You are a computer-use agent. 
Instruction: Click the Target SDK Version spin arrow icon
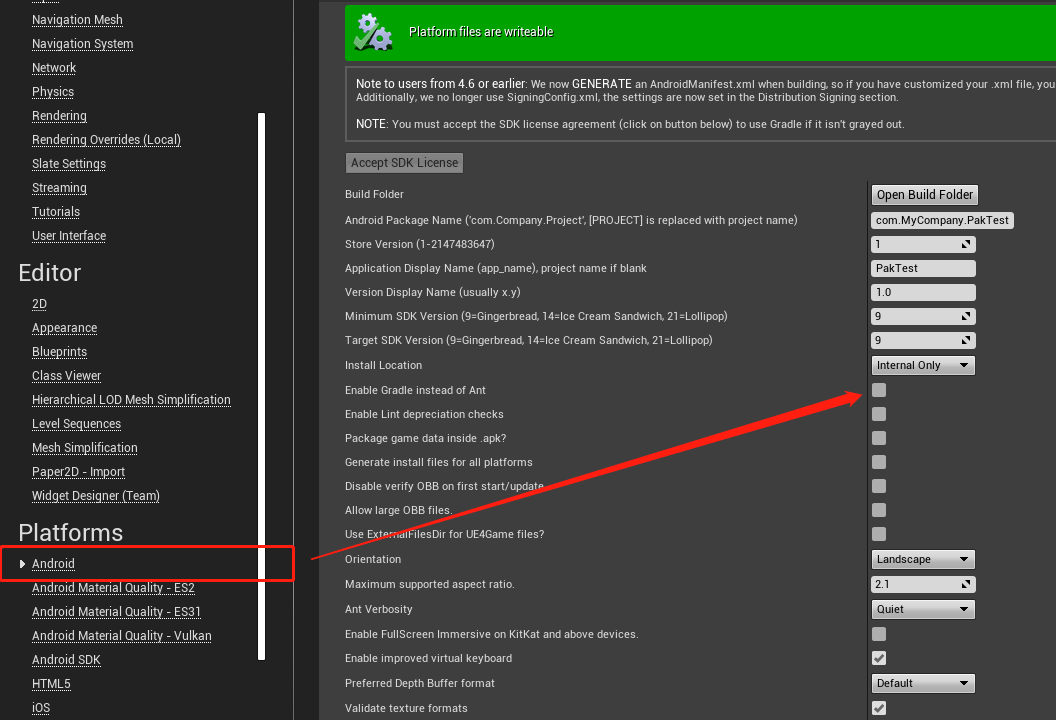(x=966, y=341)
